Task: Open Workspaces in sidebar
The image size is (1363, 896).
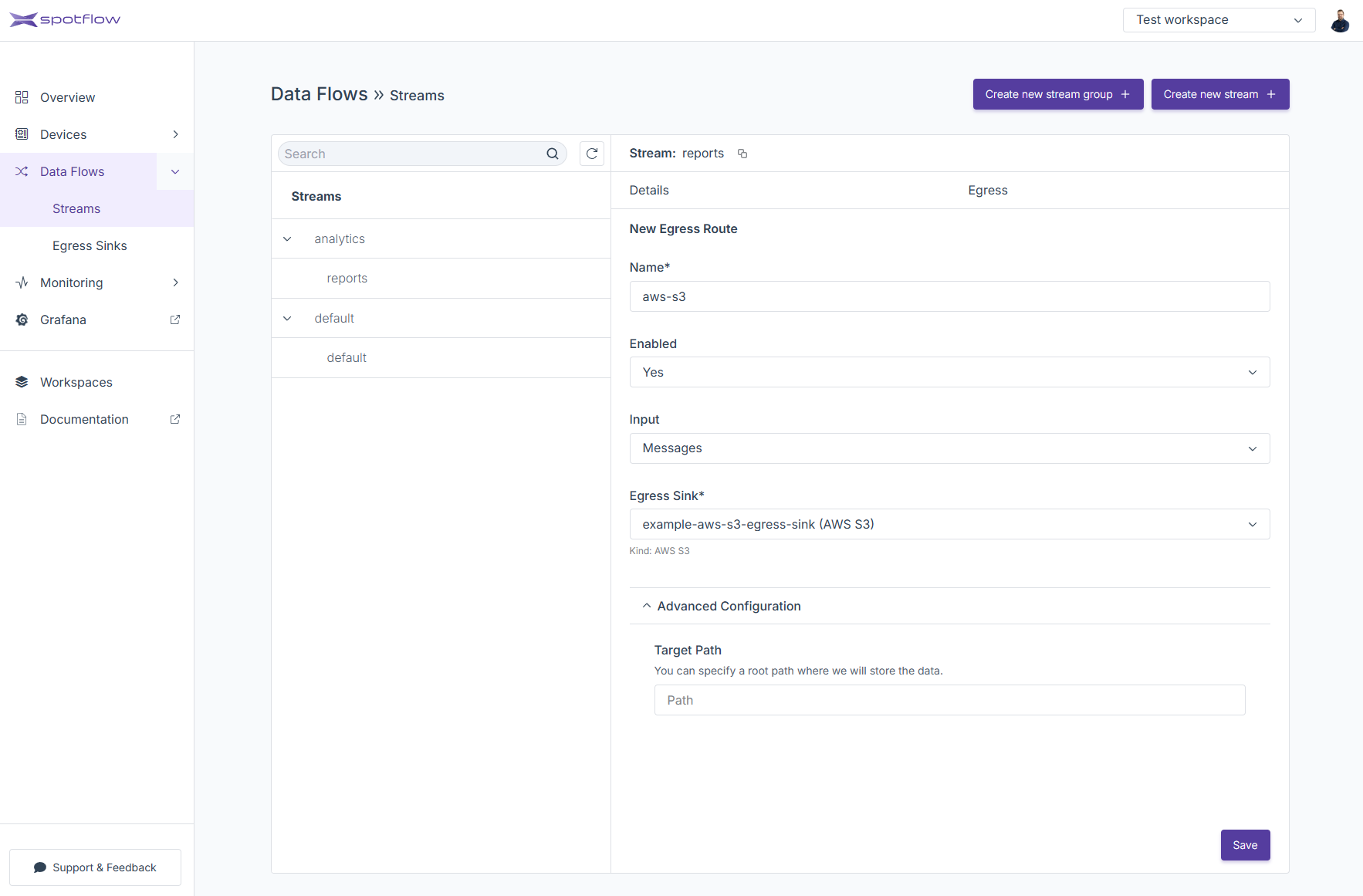Action: (96, 382)
